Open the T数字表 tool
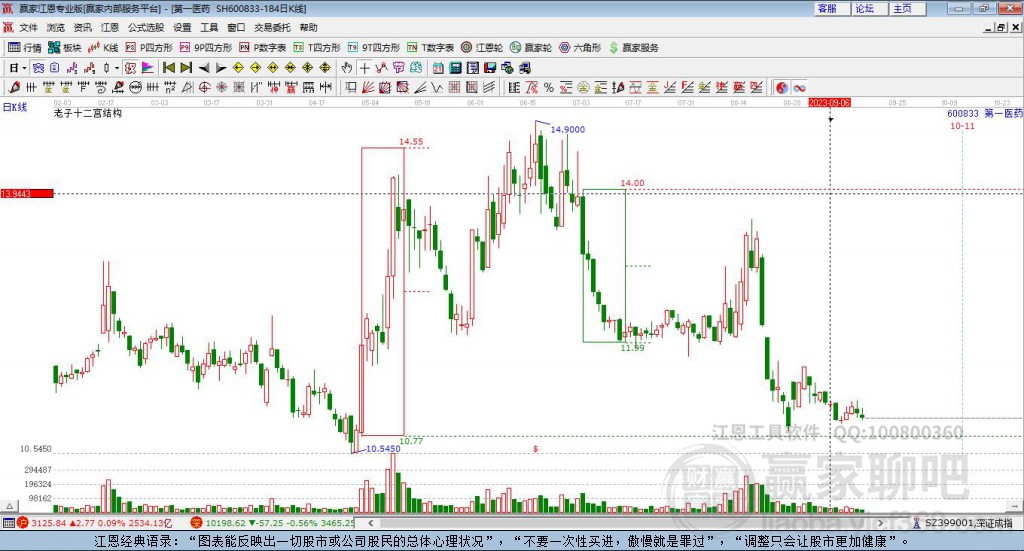 [x=430, y=48]
